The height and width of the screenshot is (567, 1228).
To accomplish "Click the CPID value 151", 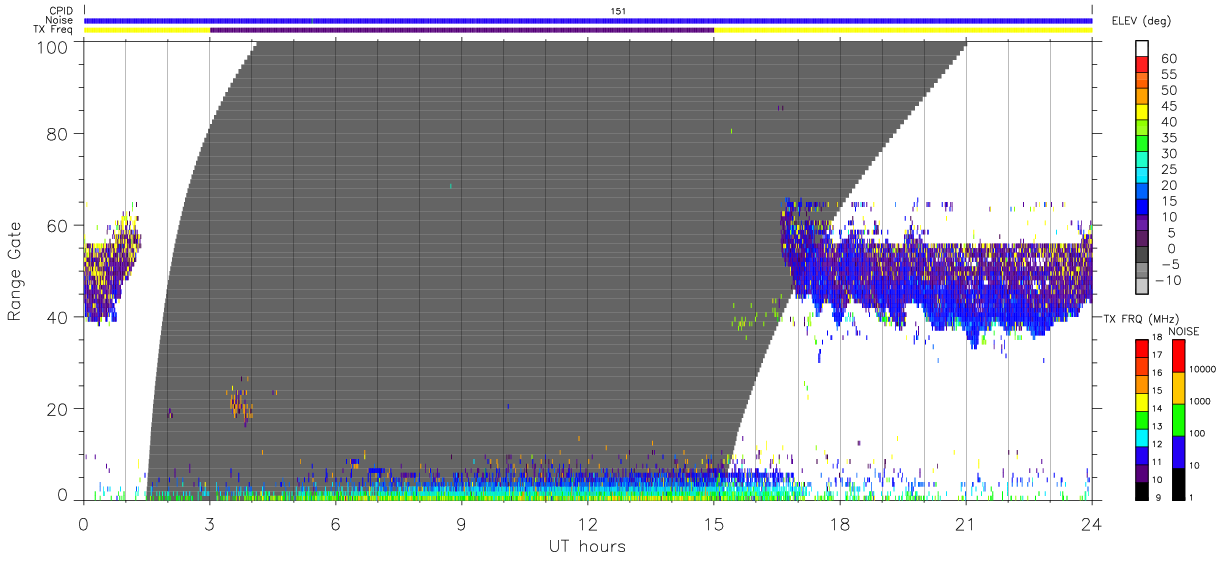I will (618, 11).
